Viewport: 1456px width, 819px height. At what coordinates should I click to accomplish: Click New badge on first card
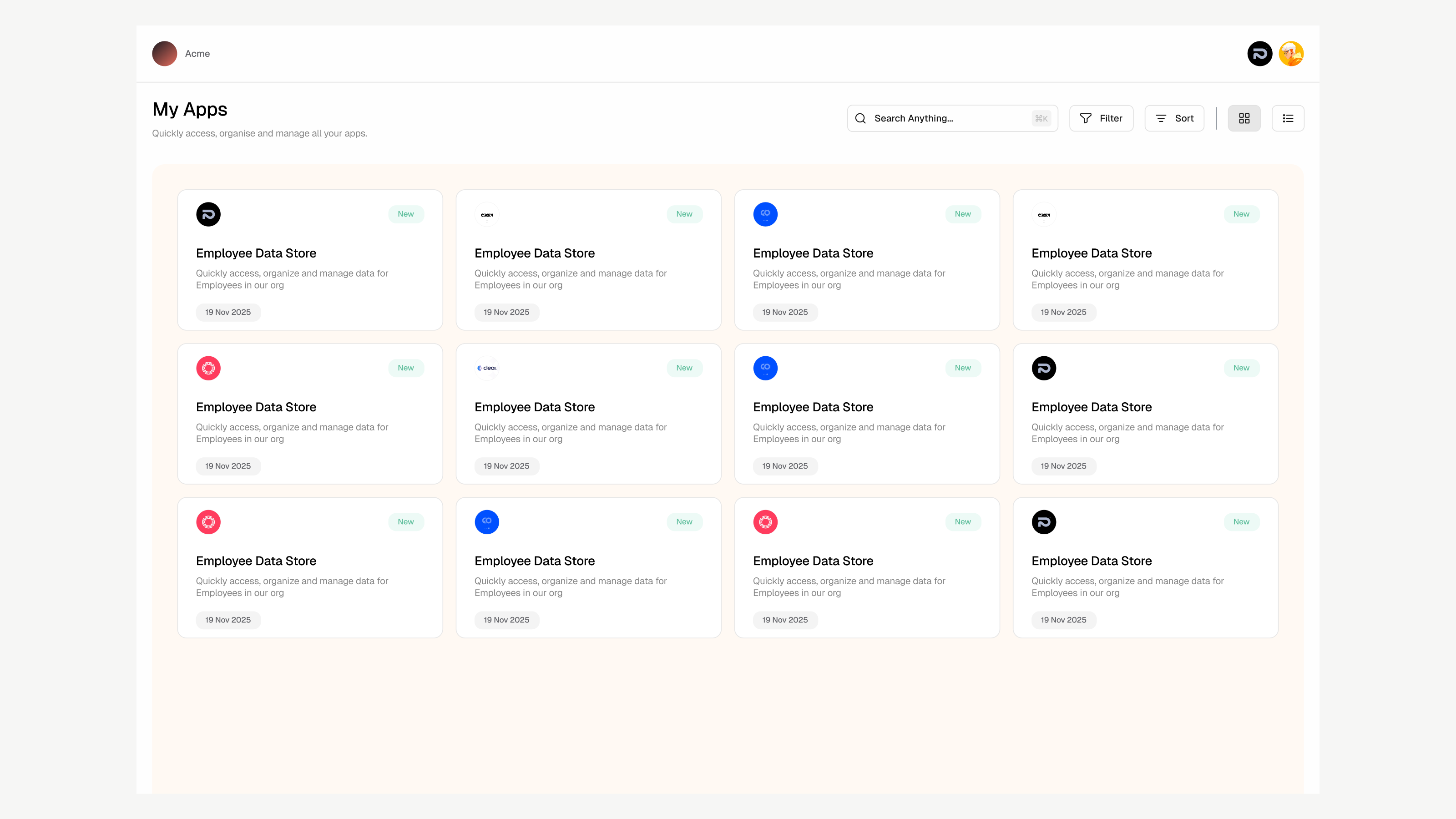click(405, 214)
